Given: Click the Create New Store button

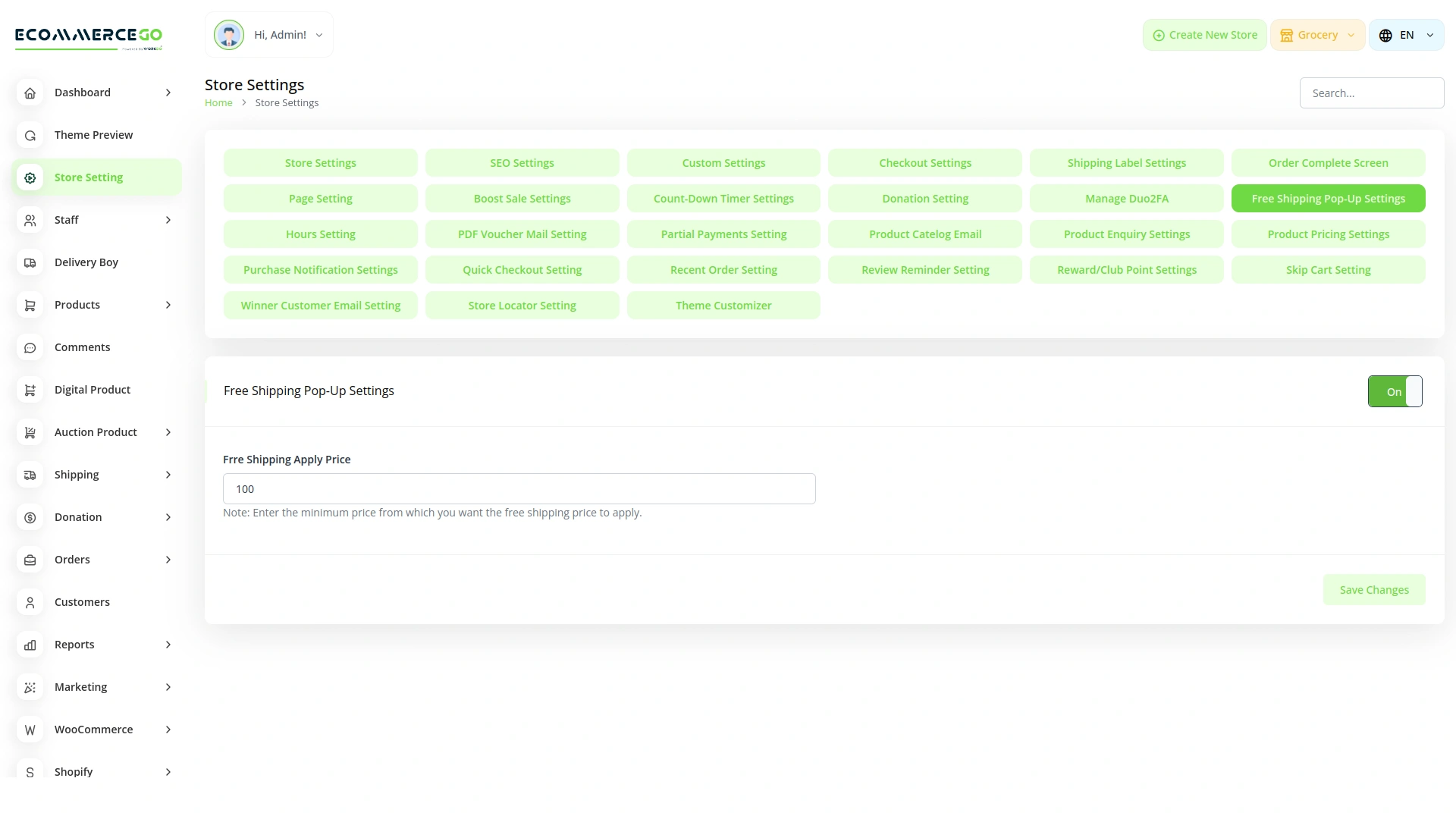Looking at the screenshot, I should (1204, 35).
